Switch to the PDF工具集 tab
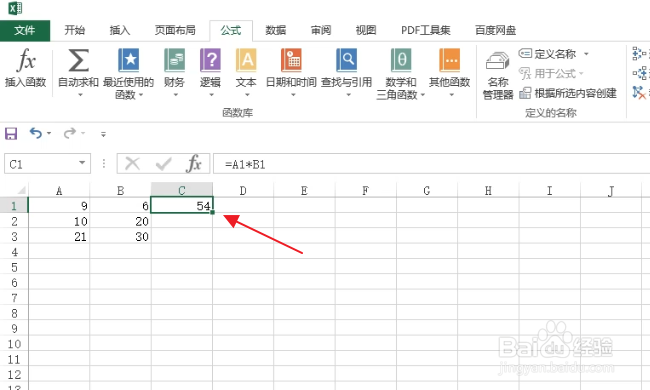This screenshot has height=390, width=650. pos(426,30)
